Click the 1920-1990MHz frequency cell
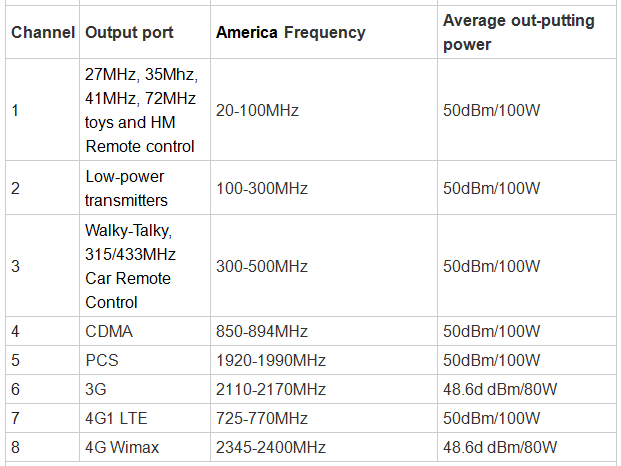Image resolution: width=621 pixels, height=466 pixels. pyautogui.click(x=270, y=359)
